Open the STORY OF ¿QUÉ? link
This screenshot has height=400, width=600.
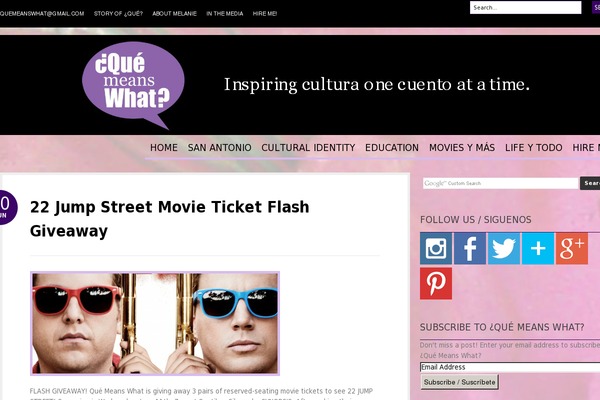click(118, 13)
